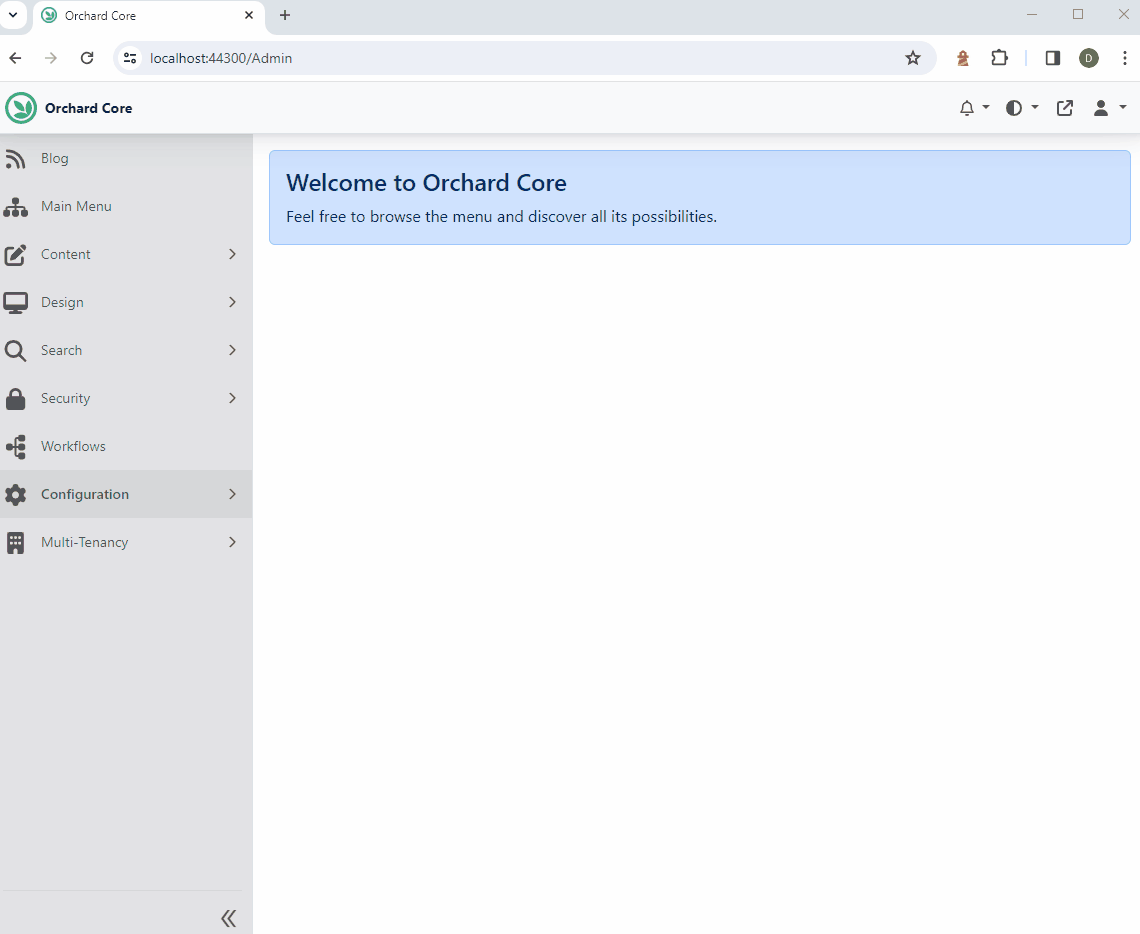This screenshot has height=934, width=1140.
Task: Expand the Design menu chevron
Action: (x=233, y=302)
